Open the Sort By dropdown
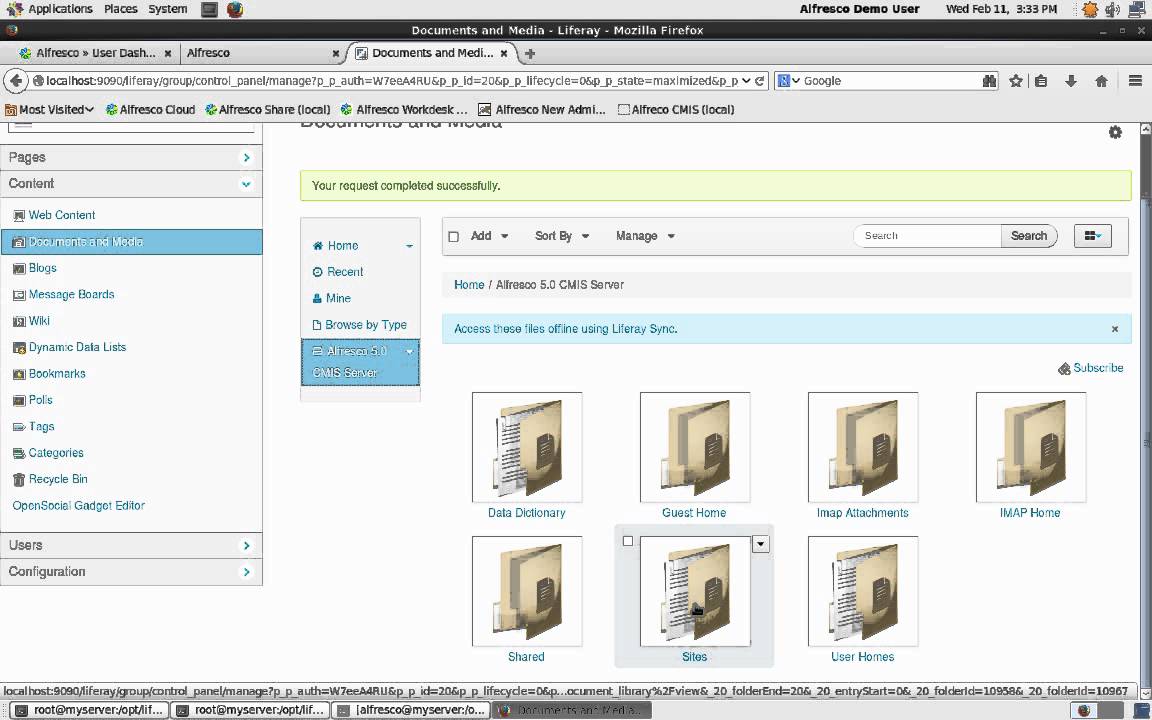The width and height of the screenshot is (1152, 720). [562, 236]
